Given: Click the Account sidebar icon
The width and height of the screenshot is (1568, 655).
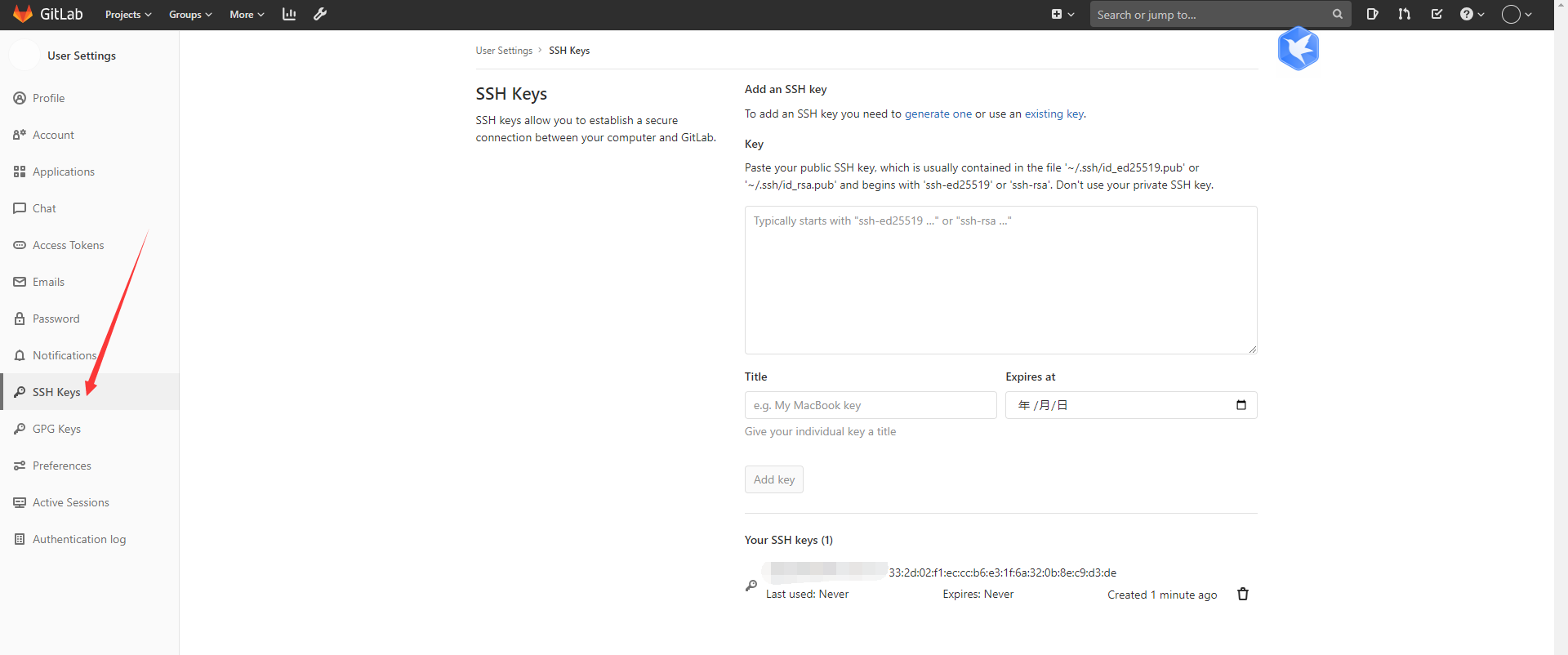Looking at the screenshot, I should tap(20, 135).
